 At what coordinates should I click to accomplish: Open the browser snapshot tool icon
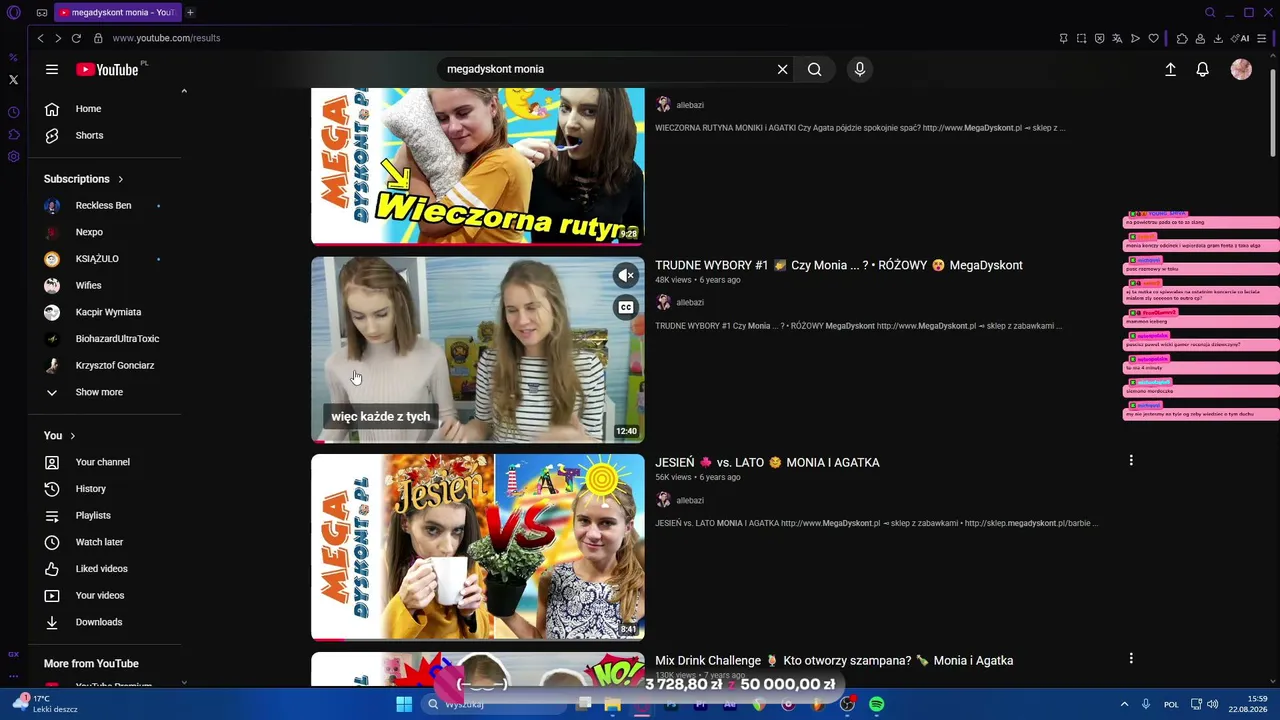coord(1081,38)
